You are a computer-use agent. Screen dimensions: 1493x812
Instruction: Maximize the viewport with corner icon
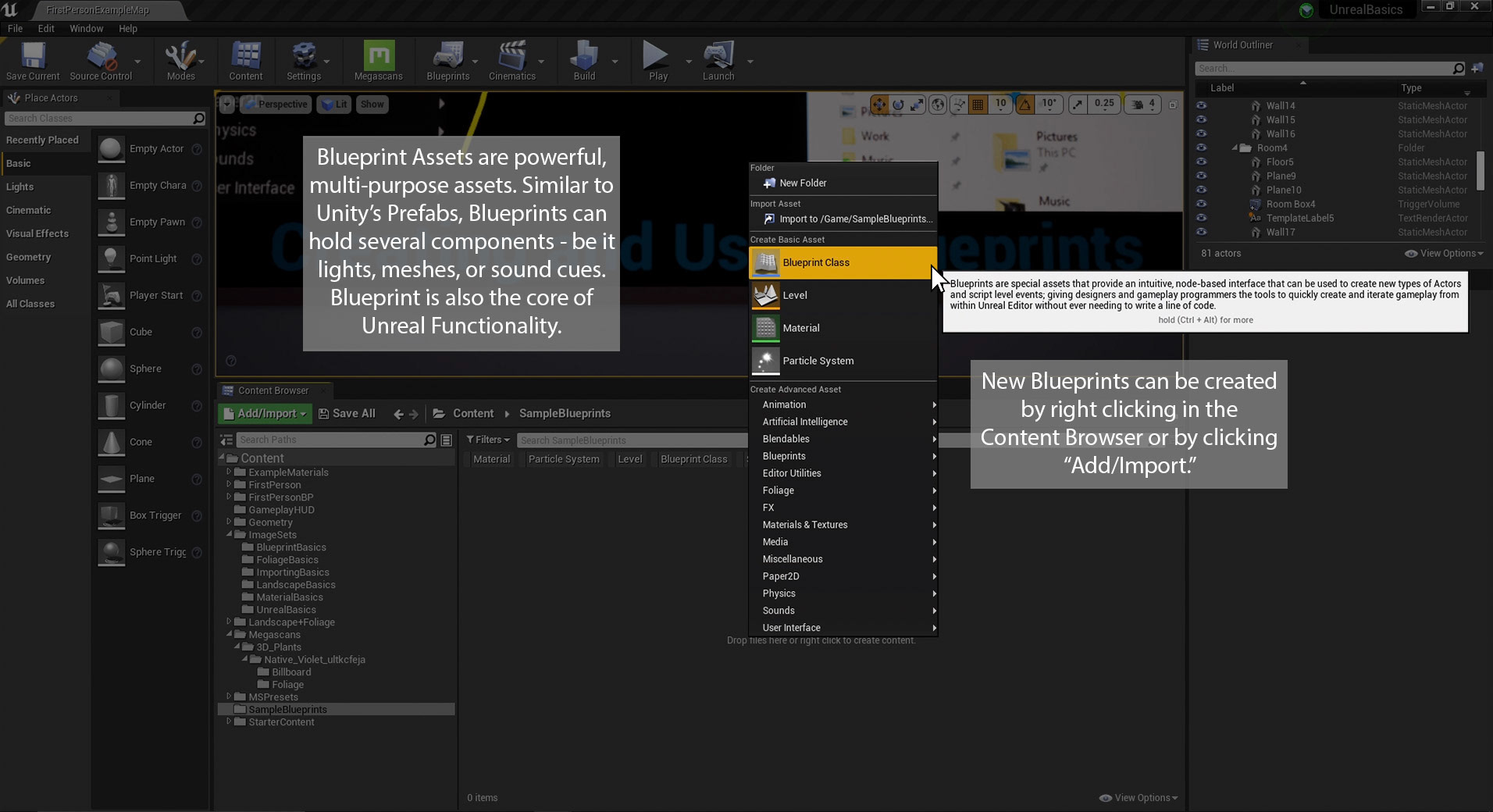pos(1173,105)
